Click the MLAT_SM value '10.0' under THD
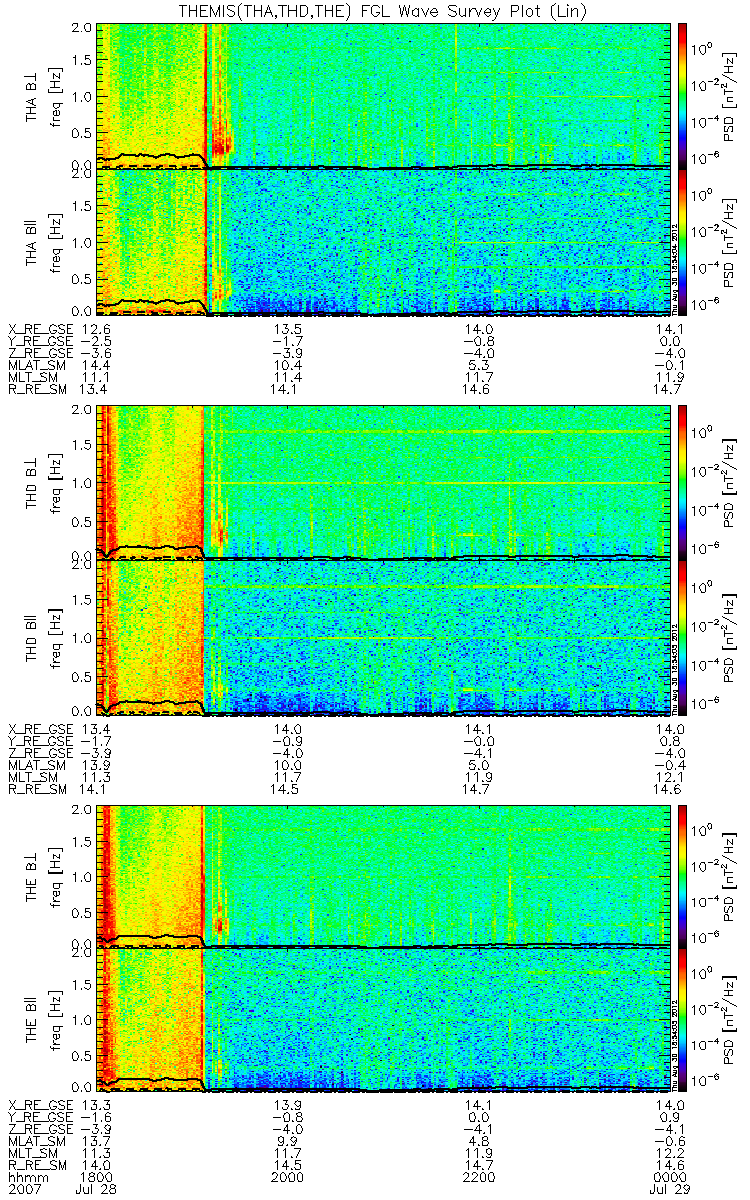The height and width of the screenshot is (1200, 750). coord(286,765)
